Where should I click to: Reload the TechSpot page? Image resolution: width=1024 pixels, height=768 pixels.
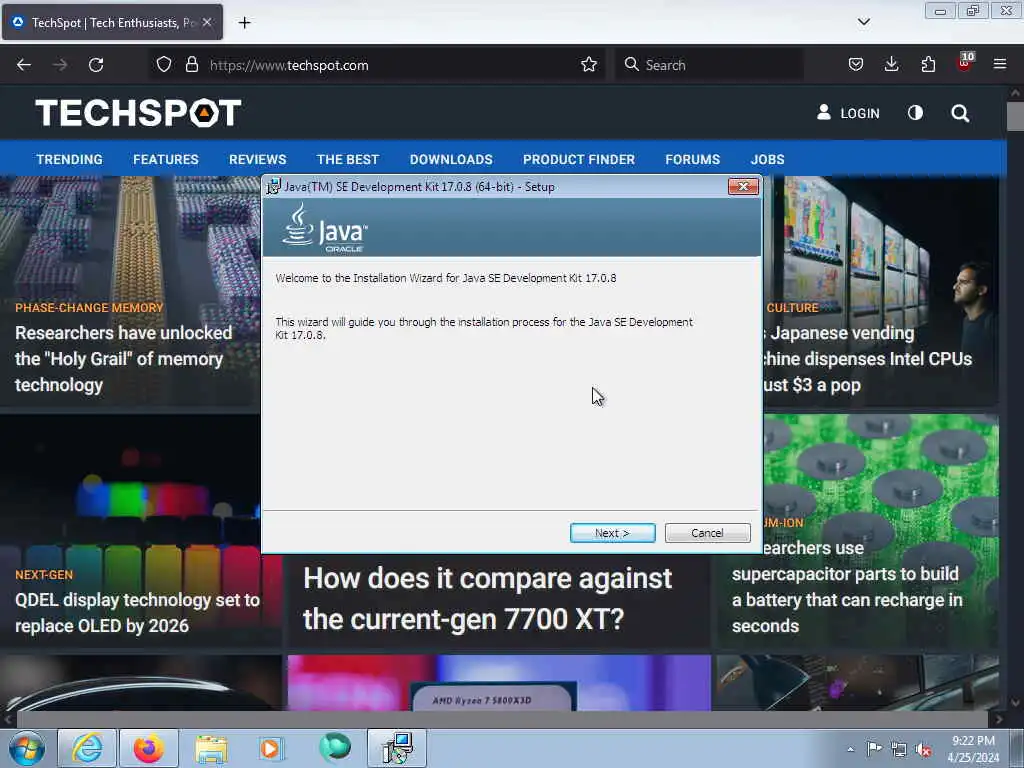(96, 65)
